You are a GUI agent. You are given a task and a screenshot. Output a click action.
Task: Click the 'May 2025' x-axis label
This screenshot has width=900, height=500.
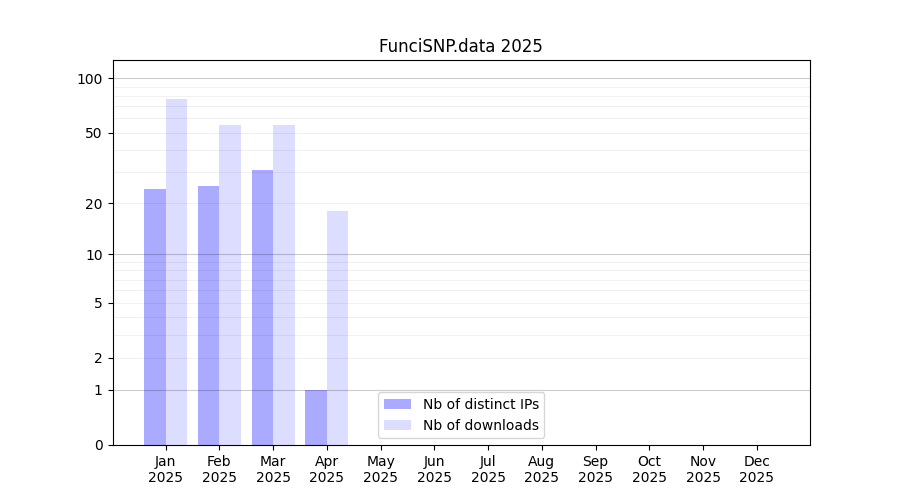tap(380, 469)
